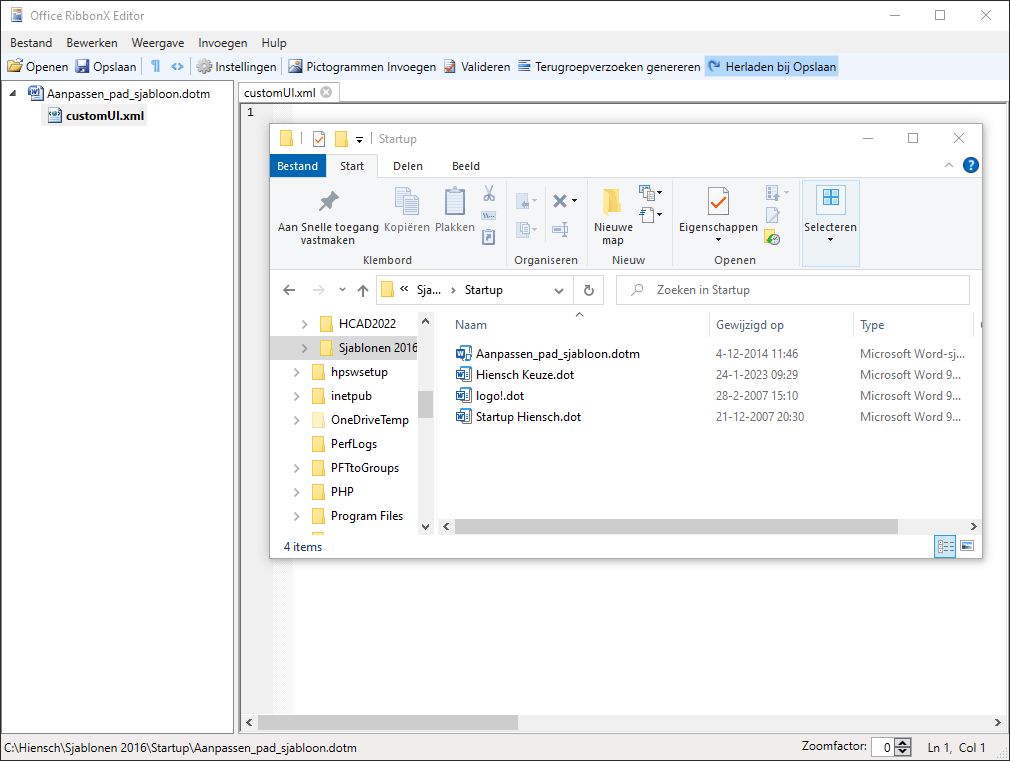Sort by the Gewijzigd op column
Image resolution: width=1010 pixels, height=761 pixels.
(750, 325)
